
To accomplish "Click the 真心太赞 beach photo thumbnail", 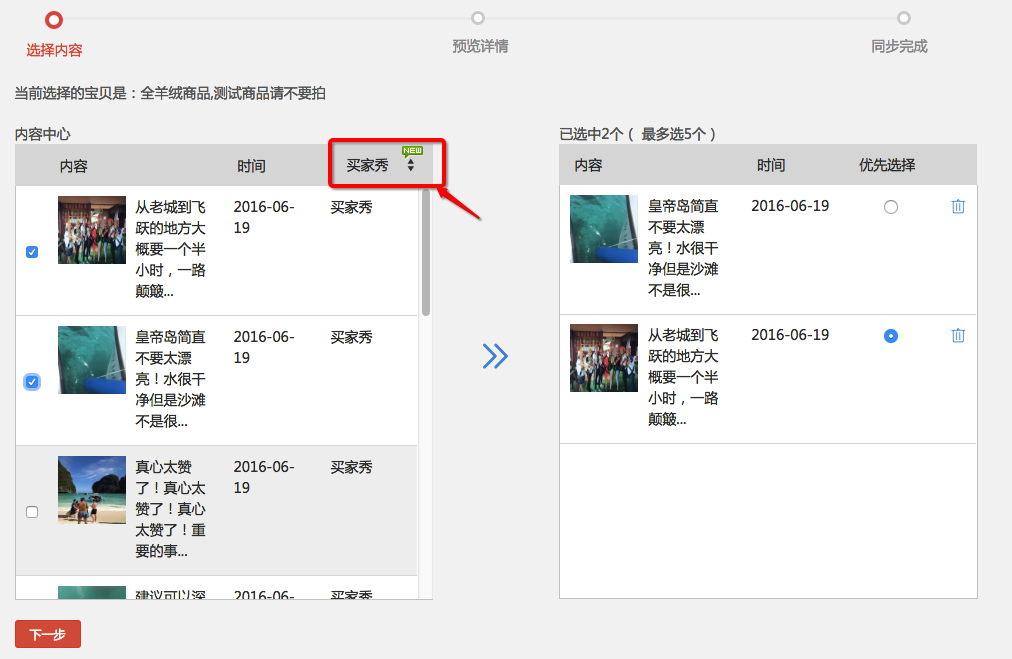I will (x=91, y=489).
